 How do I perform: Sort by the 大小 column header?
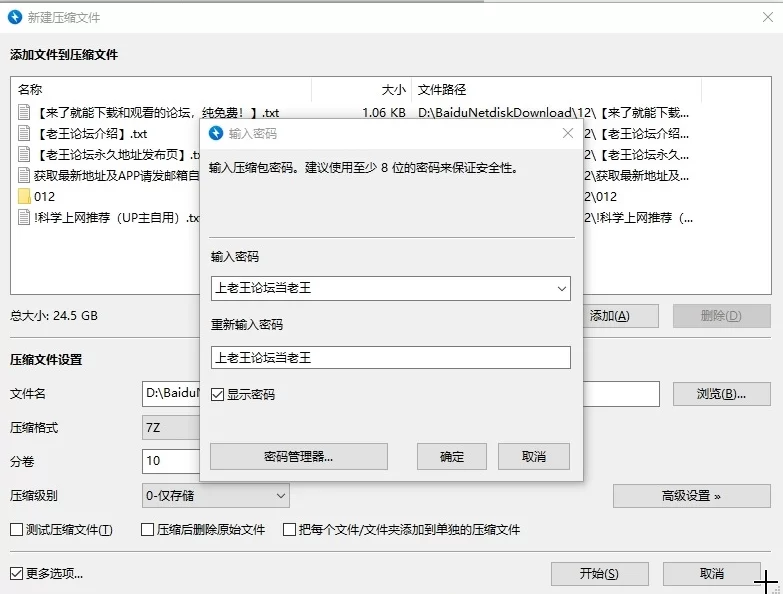(393, 90)
